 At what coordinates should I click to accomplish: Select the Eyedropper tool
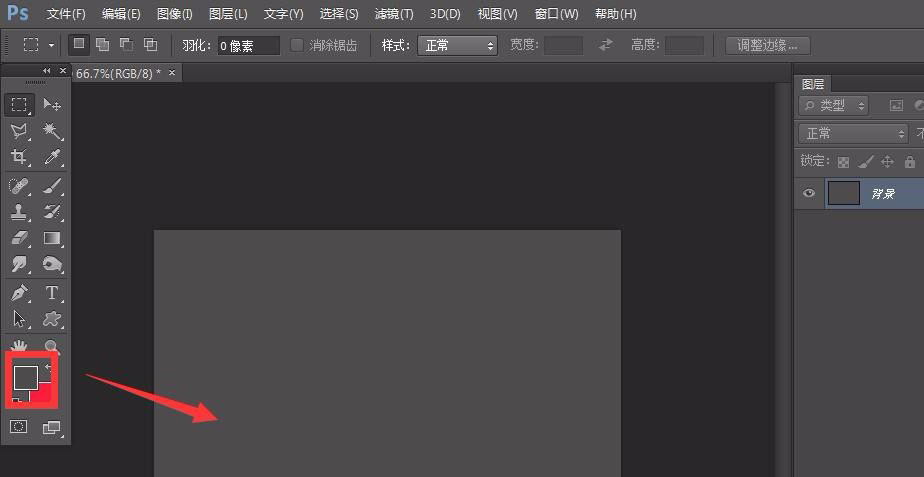point(52,157)
